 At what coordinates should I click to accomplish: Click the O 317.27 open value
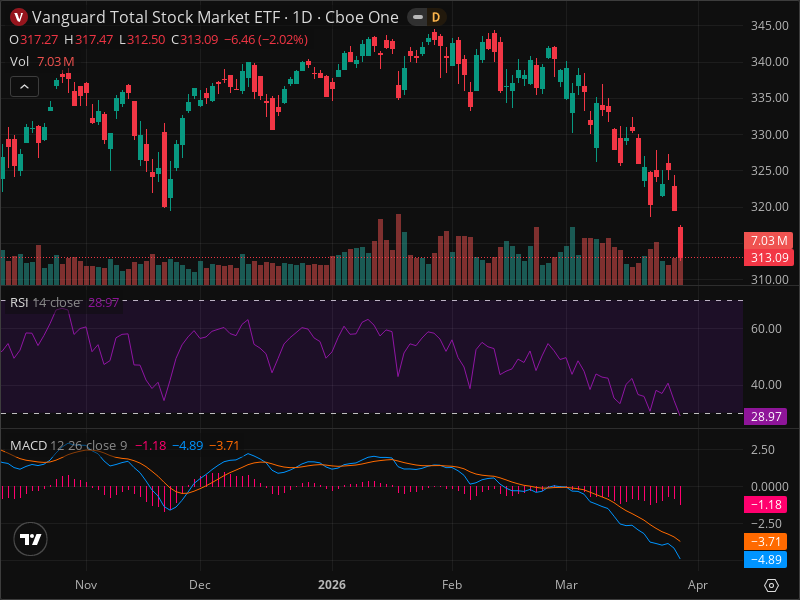[x=34, y=40]
